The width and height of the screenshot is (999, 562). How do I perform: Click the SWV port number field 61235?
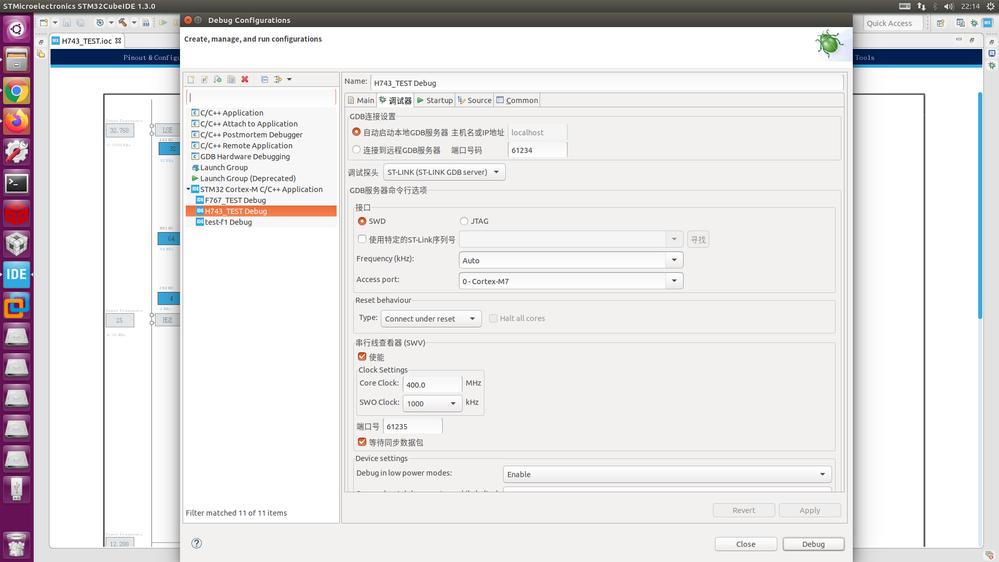(x=412, y=426)
